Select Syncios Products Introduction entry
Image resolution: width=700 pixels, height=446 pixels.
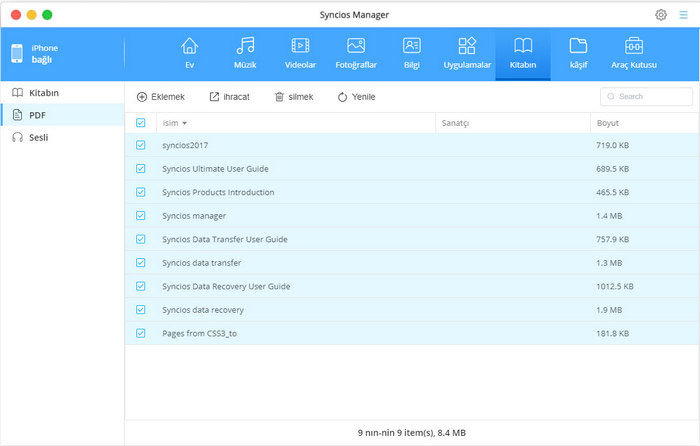[x=218, y=192]
